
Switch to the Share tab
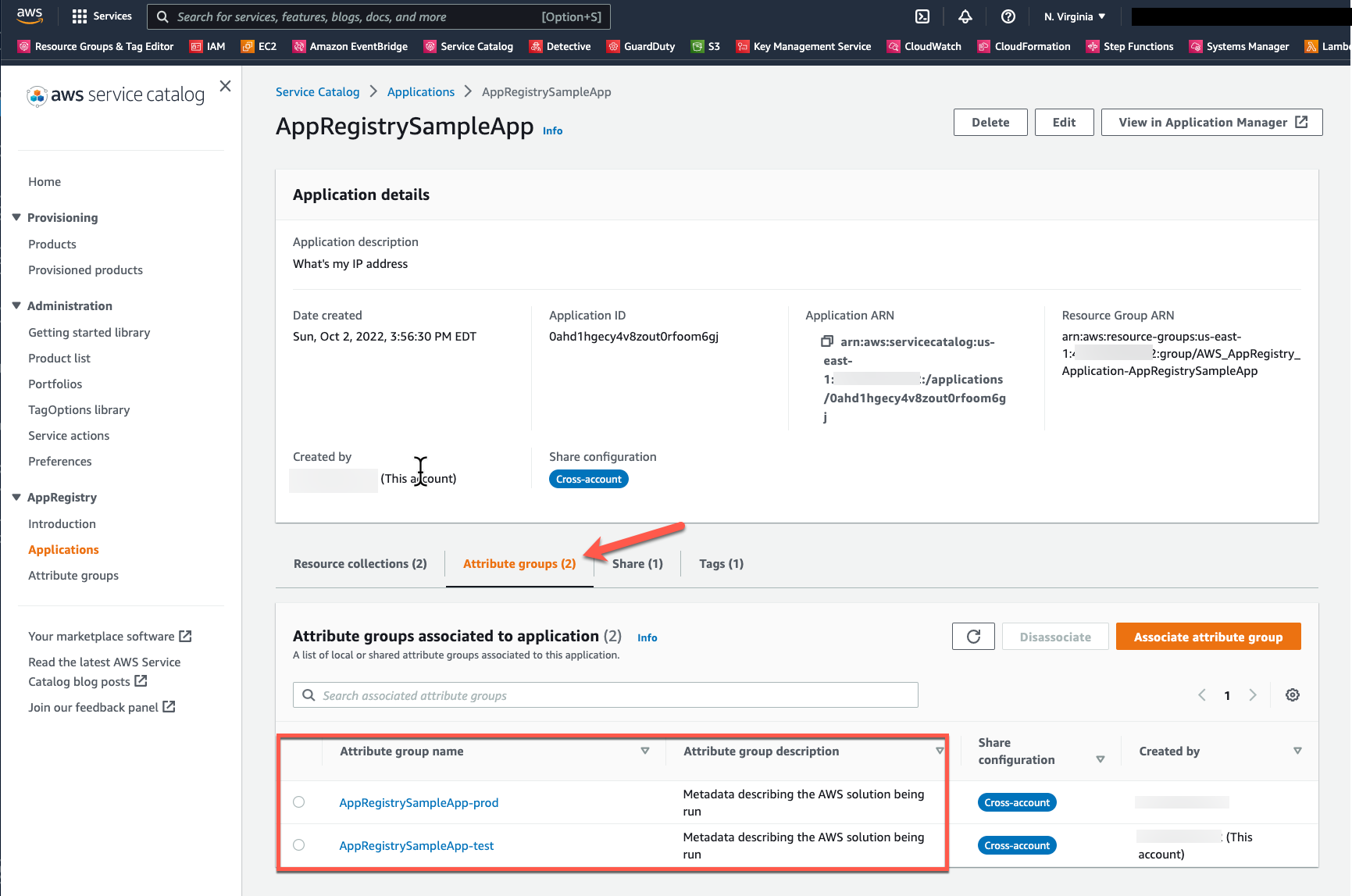(637, 563)
